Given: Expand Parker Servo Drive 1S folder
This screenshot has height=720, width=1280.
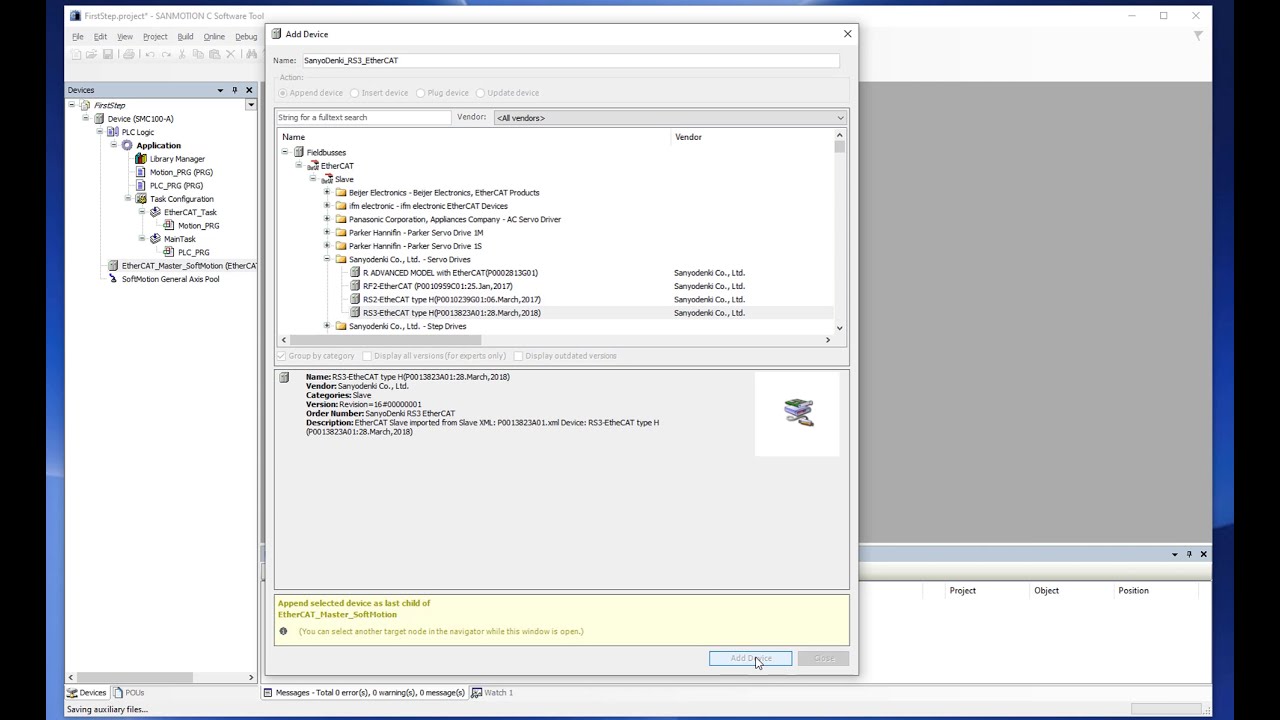Looking at the screenshot, I should click(x=327, y=246).
